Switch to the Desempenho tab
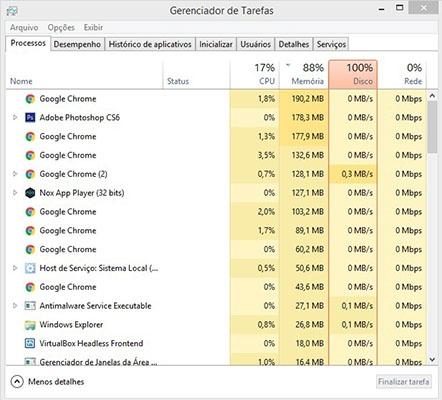The width and height of the screenshot is (442, 400). (77, 44)
